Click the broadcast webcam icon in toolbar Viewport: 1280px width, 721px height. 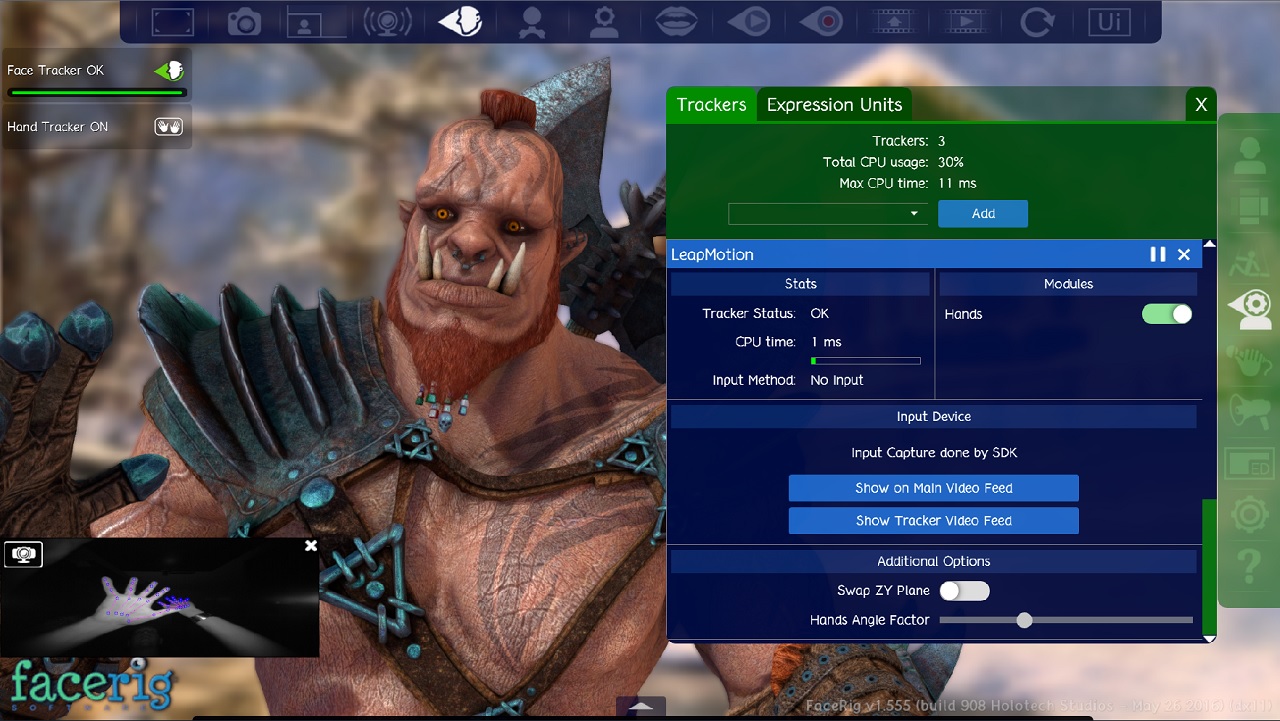388,21
